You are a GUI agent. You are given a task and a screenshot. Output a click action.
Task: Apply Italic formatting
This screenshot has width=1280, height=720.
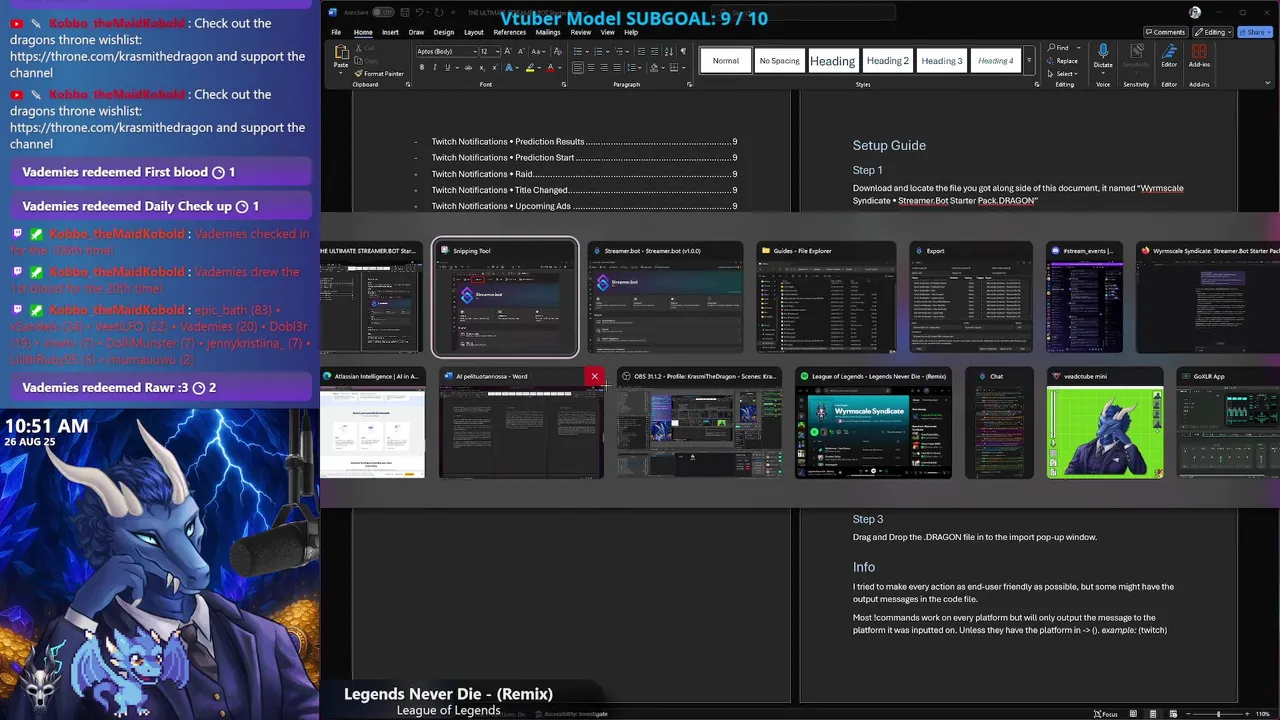[x=435, y=67]
